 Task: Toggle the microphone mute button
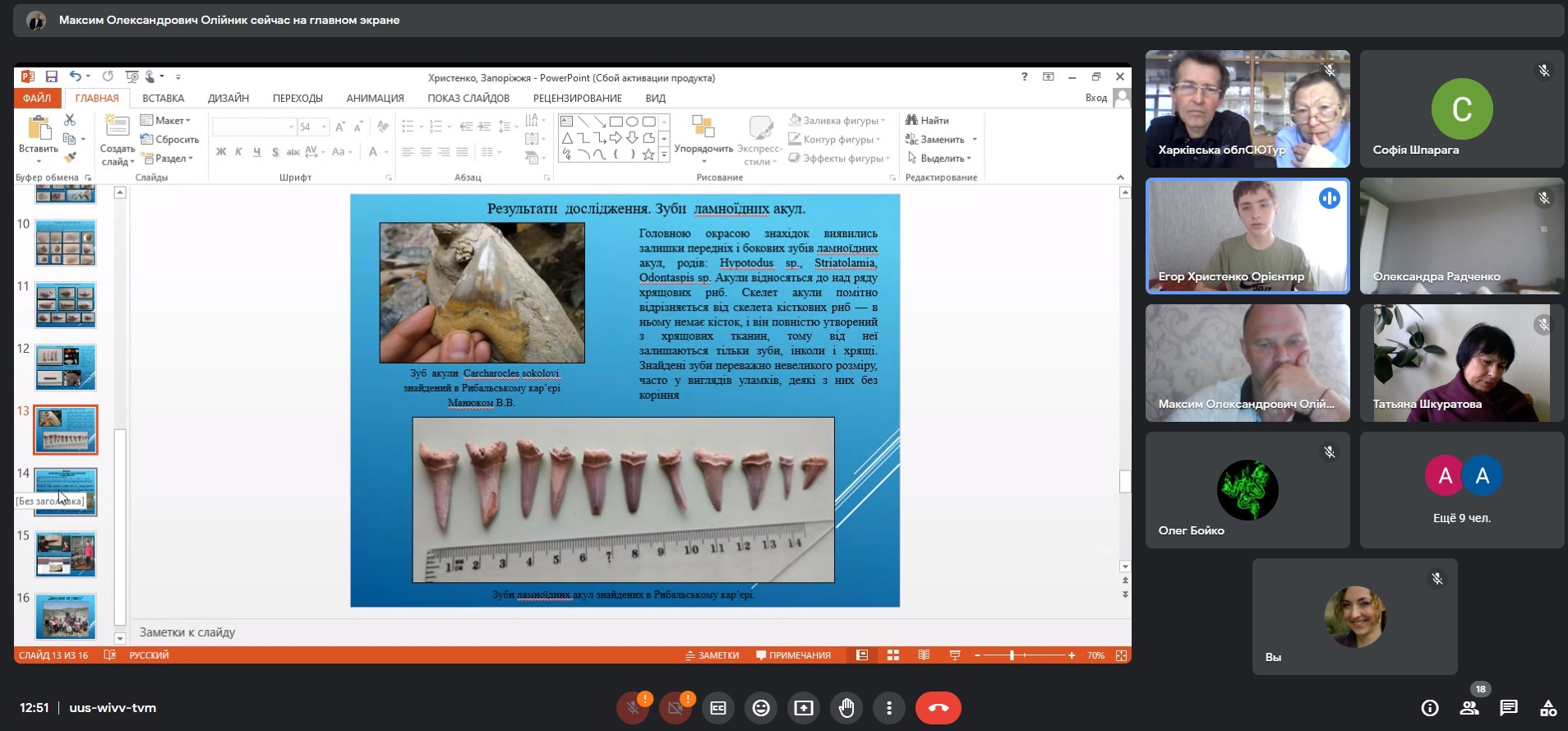[x=633, y=708]
